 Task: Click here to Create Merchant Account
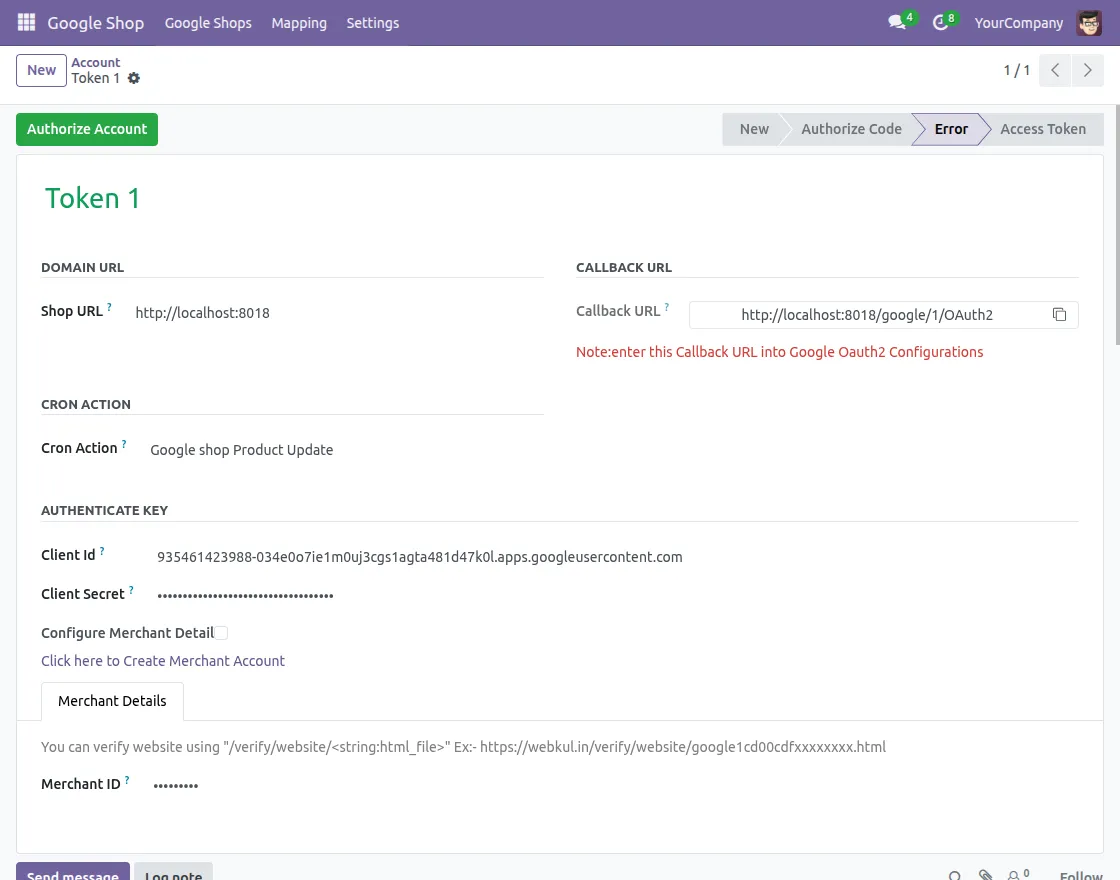[x=162, y=661]
